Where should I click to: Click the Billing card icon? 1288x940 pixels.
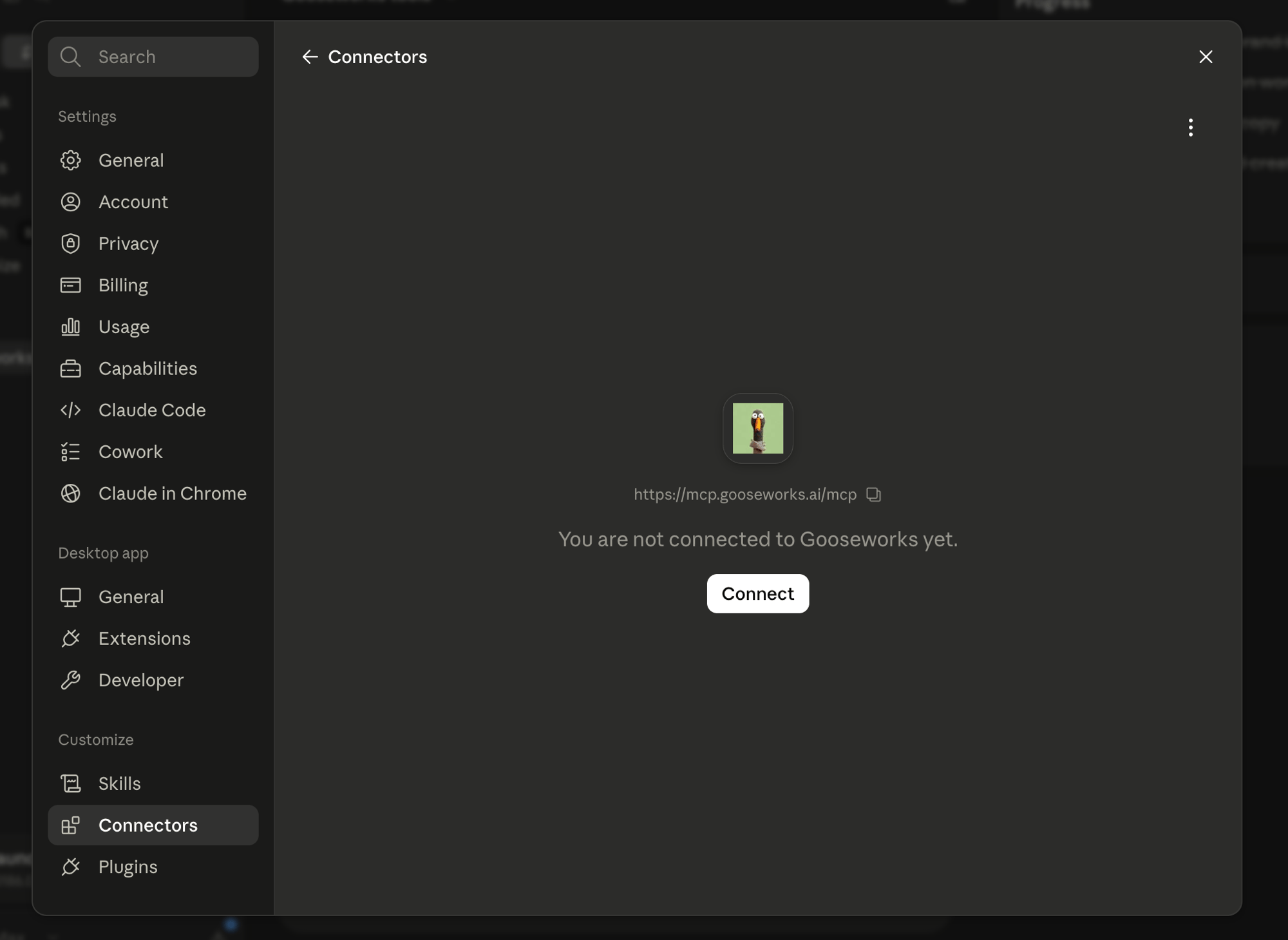(70, 285)
